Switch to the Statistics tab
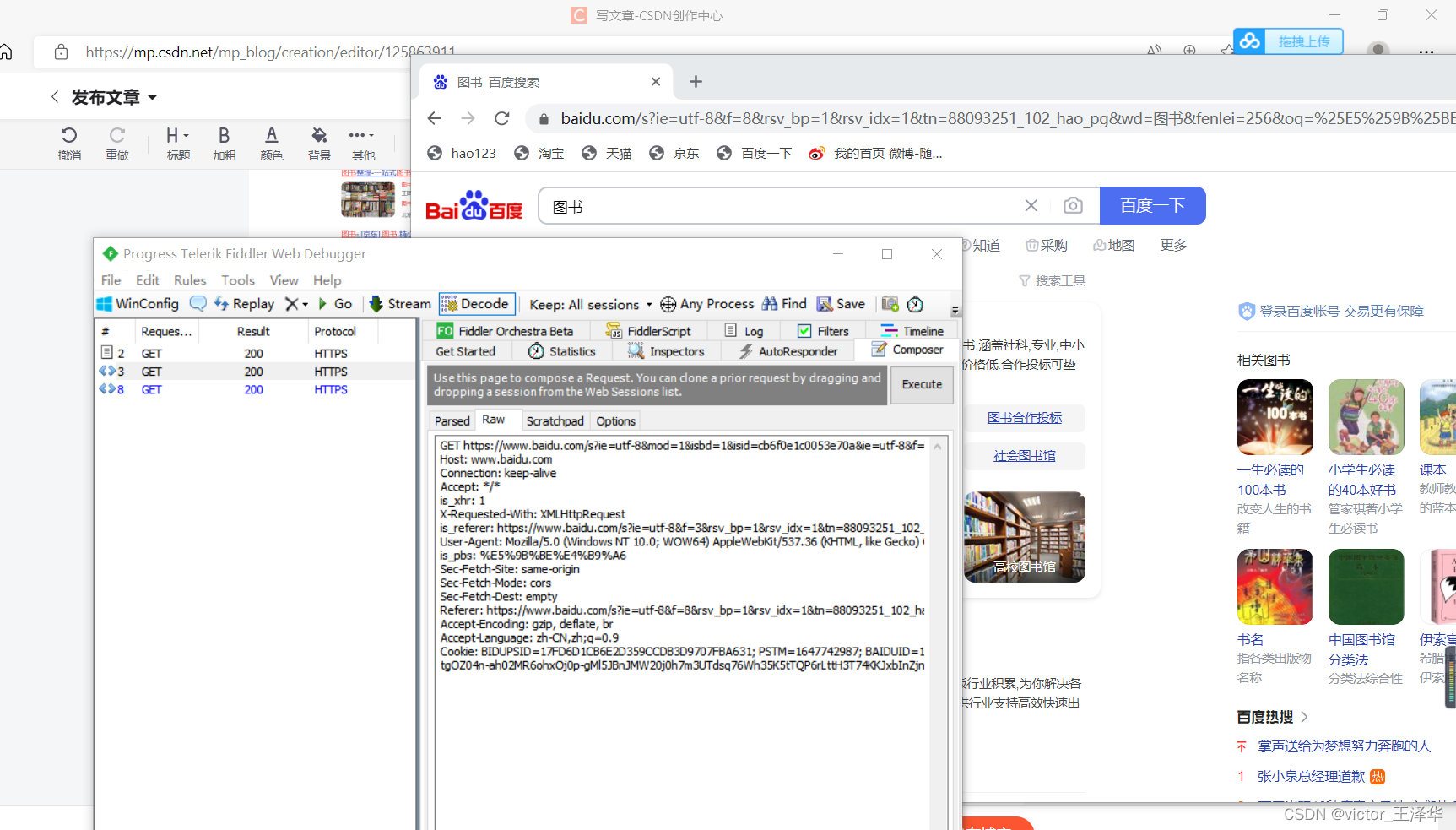Image resolution: width=1456 pixels, height=830 pixels. [x=562, y=351]
